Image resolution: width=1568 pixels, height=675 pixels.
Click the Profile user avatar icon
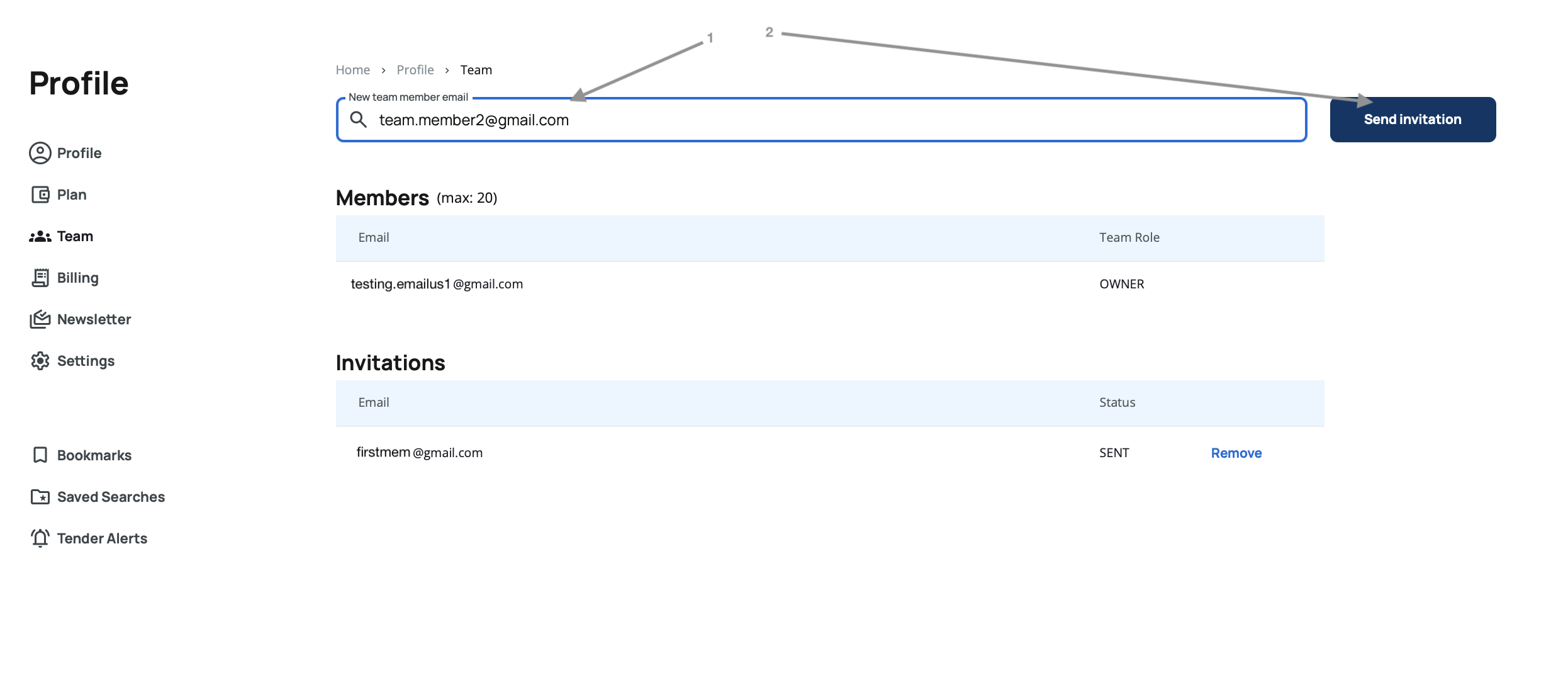(40, 153)
